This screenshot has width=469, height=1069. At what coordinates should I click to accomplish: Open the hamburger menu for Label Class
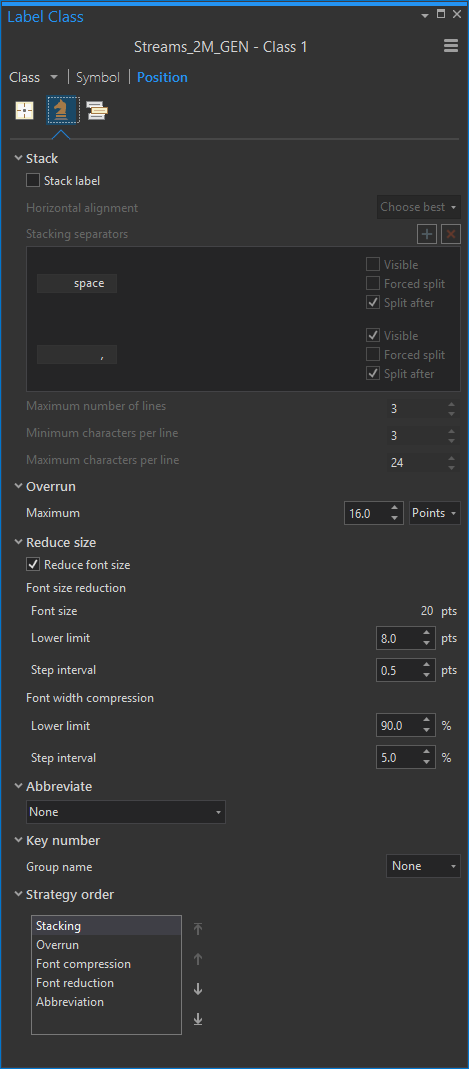tap(451, 46)
